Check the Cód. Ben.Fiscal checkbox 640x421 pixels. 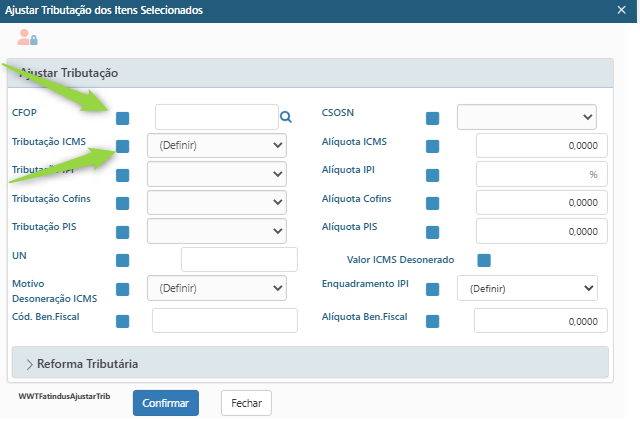click(x=123, y=321)
